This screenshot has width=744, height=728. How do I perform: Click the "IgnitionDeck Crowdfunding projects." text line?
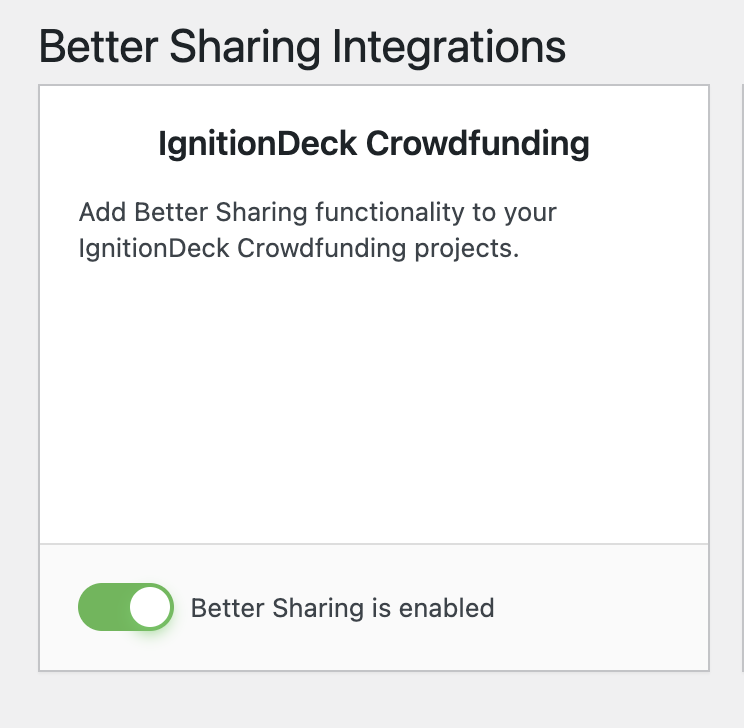[298, 249]
